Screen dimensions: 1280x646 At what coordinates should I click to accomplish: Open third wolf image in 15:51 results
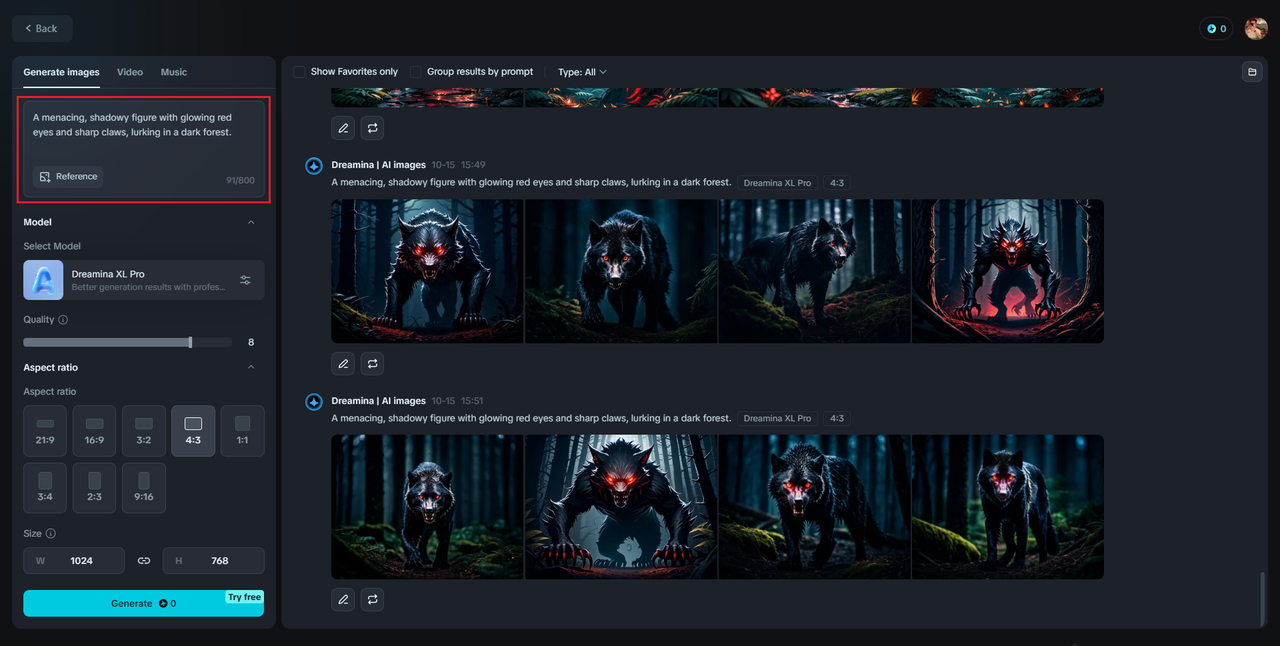(x=814, y=507)
